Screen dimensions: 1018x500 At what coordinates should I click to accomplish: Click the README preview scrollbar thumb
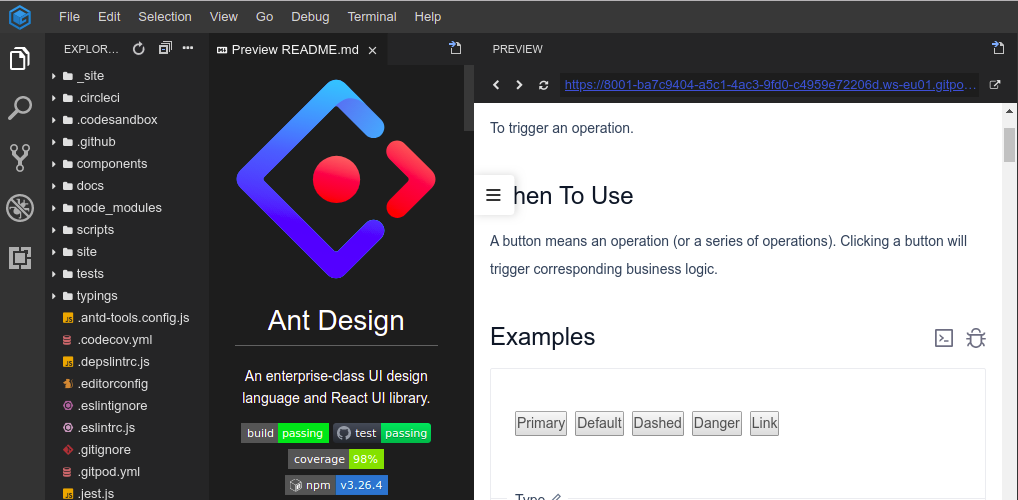469,97
